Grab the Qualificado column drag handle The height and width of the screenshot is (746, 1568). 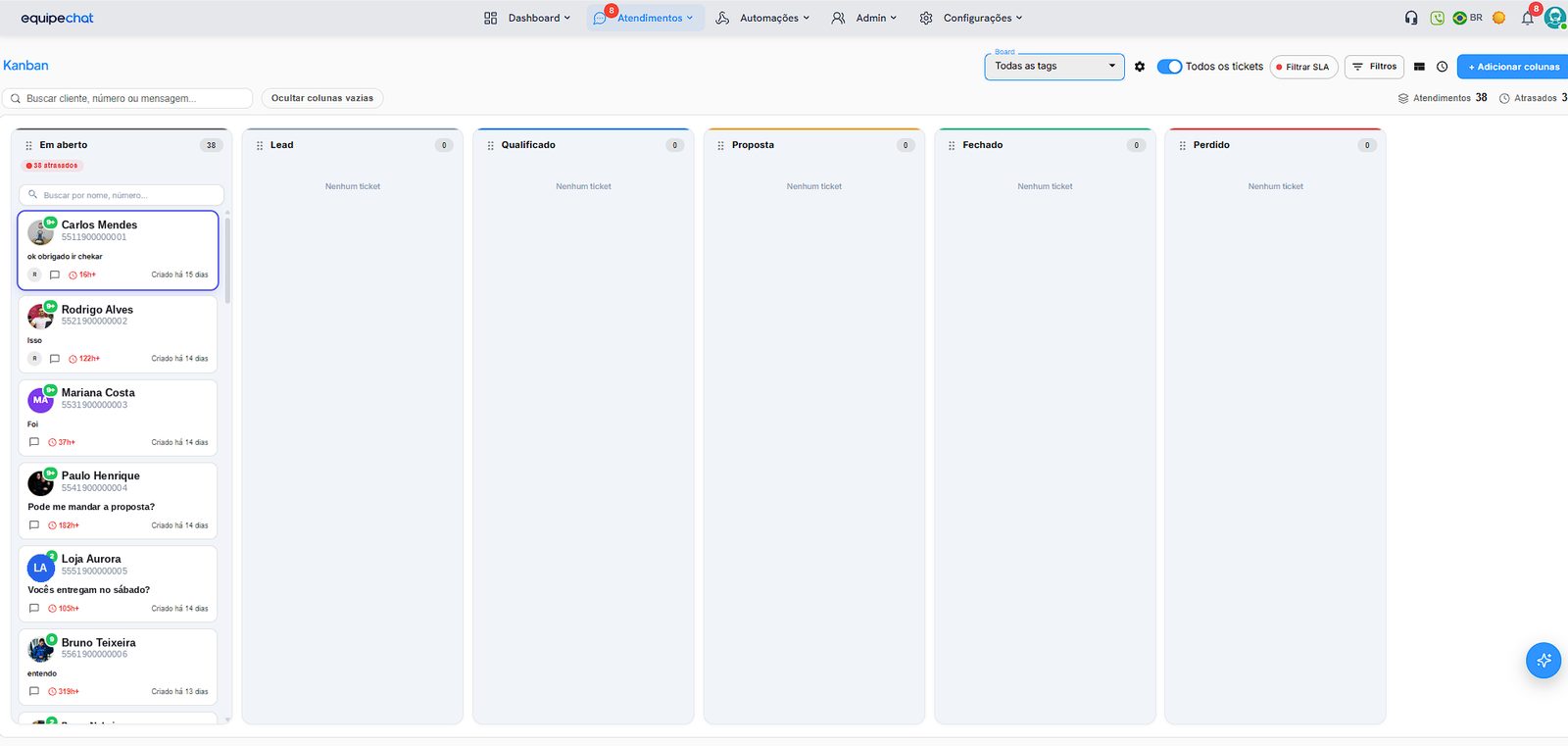tap(491, 145)
